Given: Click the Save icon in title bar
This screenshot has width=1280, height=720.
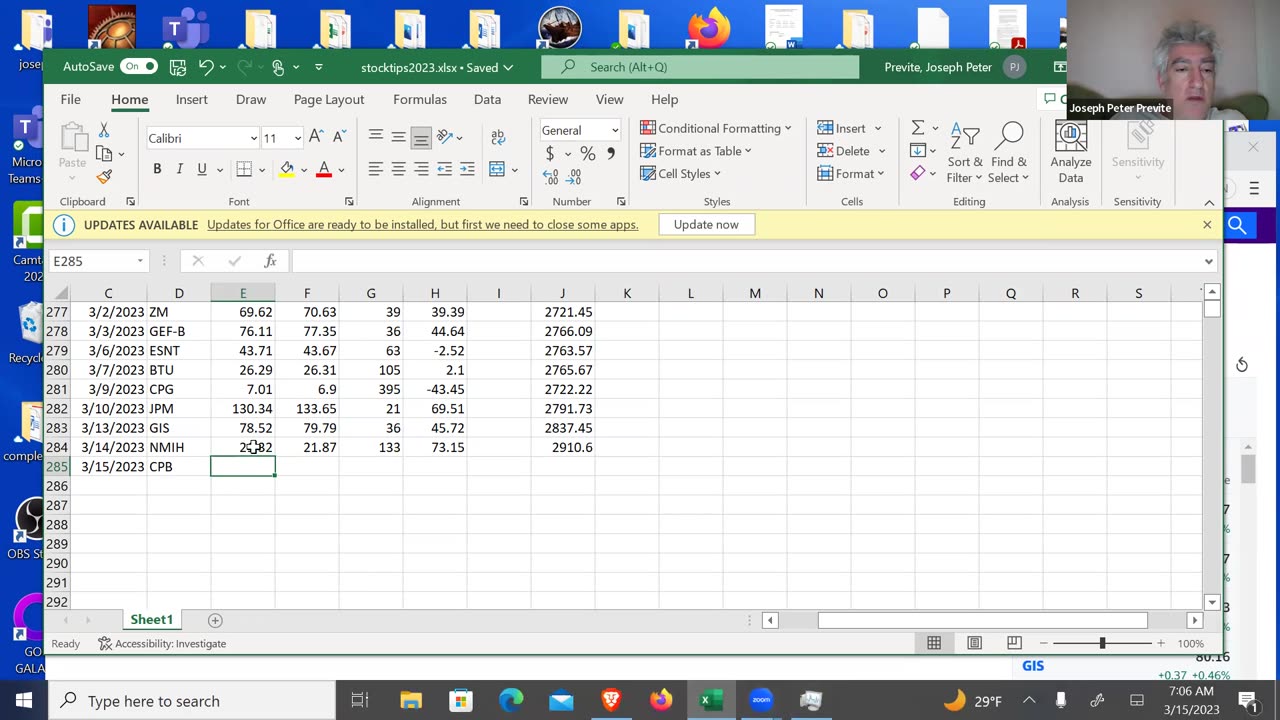Looking at the screenshot, I should 178,67.
